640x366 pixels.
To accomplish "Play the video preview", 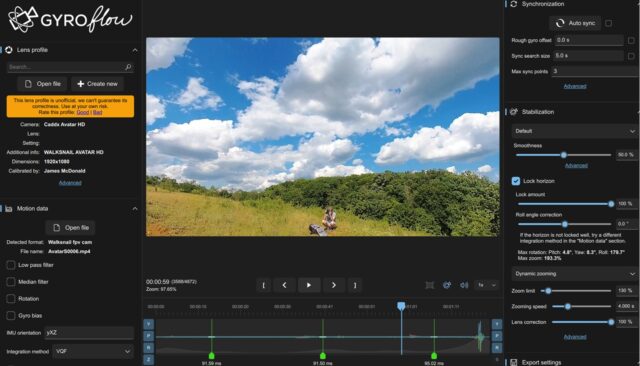I will (309, 285).
